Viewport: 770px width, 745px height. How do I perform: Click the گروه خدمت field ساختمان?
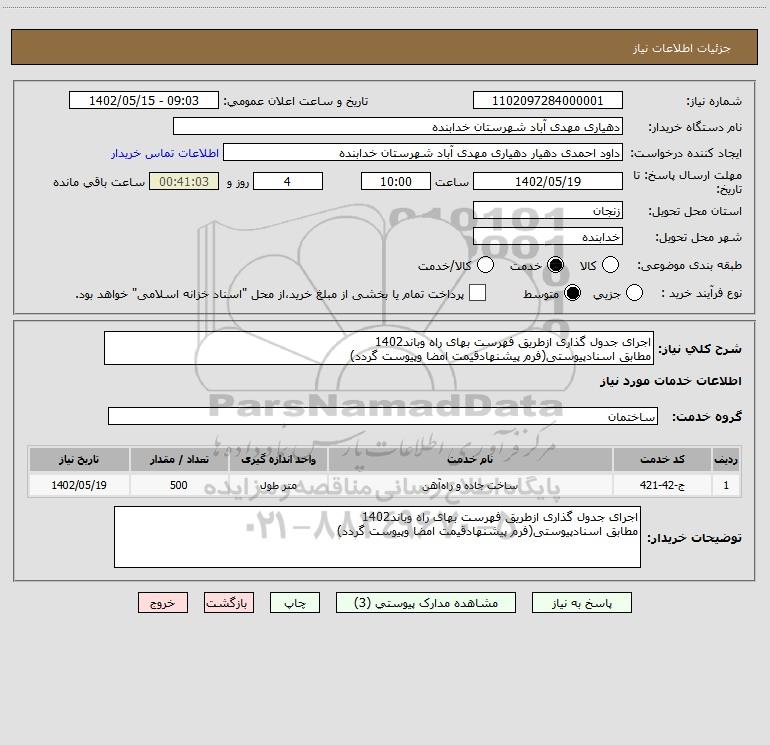pyautogui.click(x=383, y=416)
